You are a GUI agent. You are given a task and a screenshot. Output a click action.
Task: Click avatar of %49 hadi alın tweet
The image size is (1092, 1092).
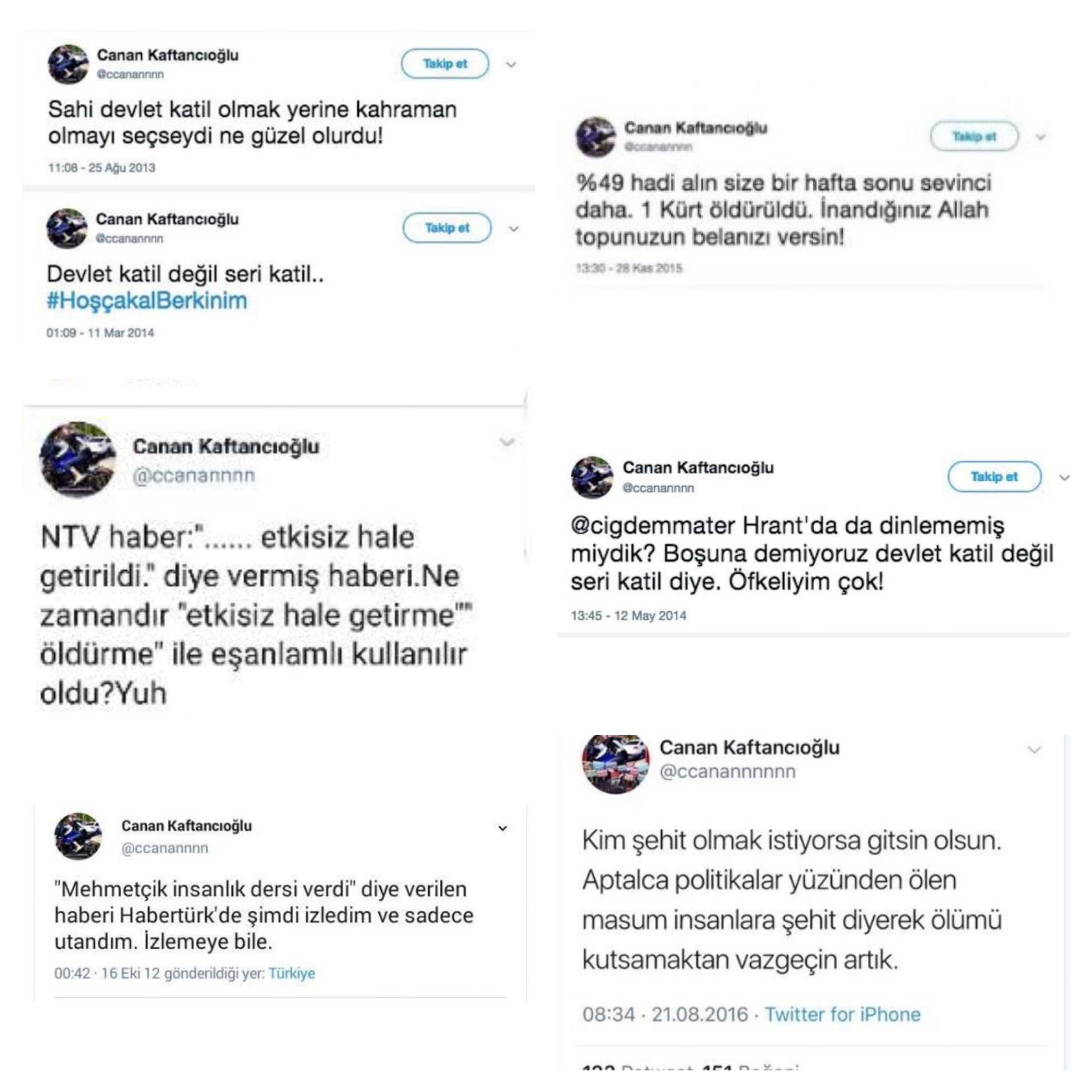click(x=596, y=138)
